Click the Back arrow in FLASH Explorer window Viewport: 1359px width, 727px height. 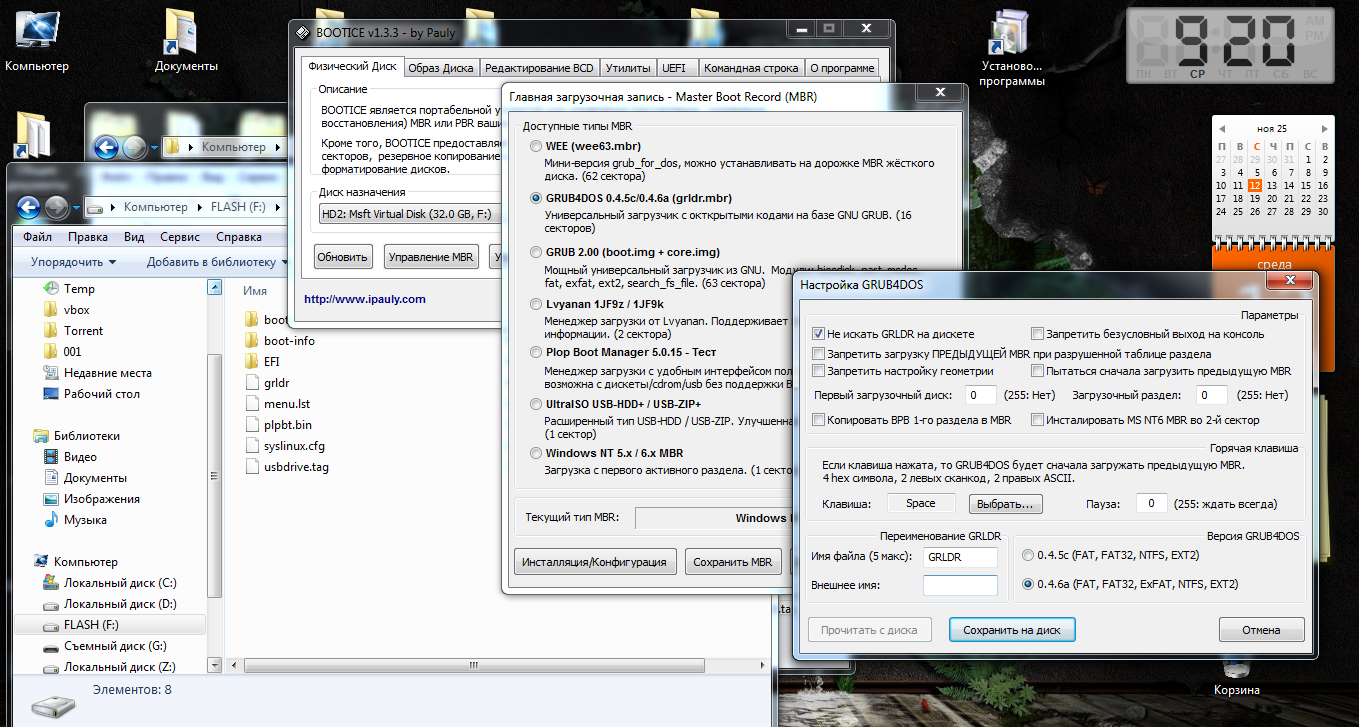coord(29,207)
